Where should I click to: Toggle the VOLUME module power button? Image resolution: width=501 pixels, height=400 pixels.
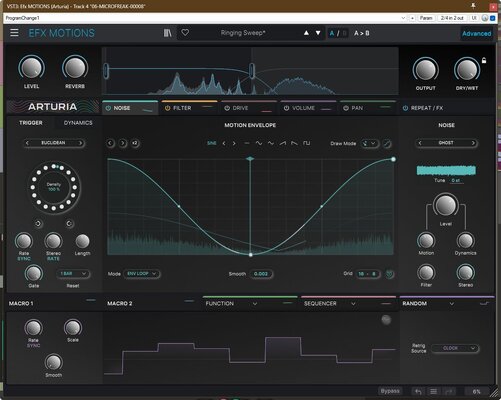tap(286, 108)
